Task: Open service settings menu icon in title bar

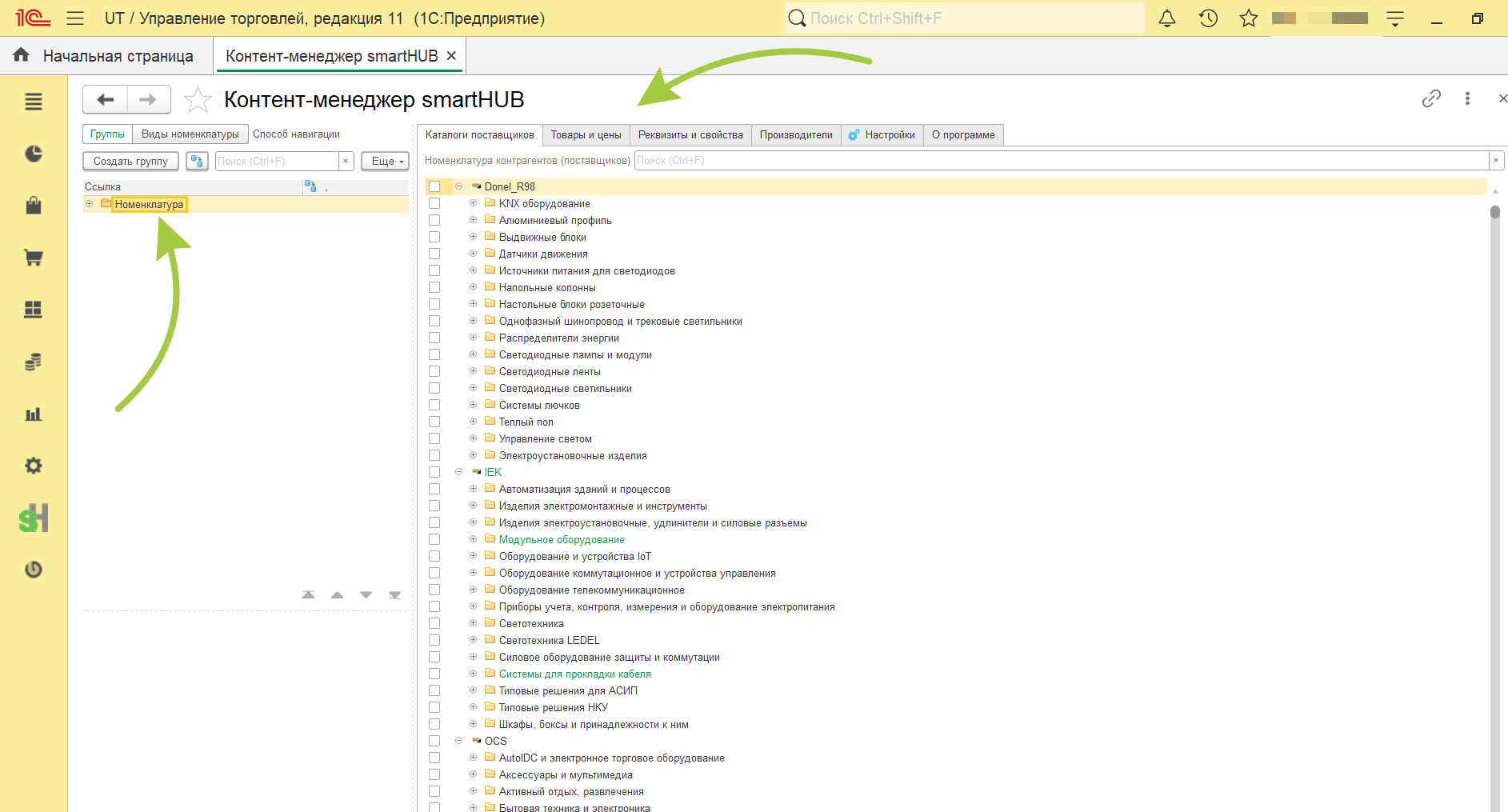Action: click(x=1395, y=18)
